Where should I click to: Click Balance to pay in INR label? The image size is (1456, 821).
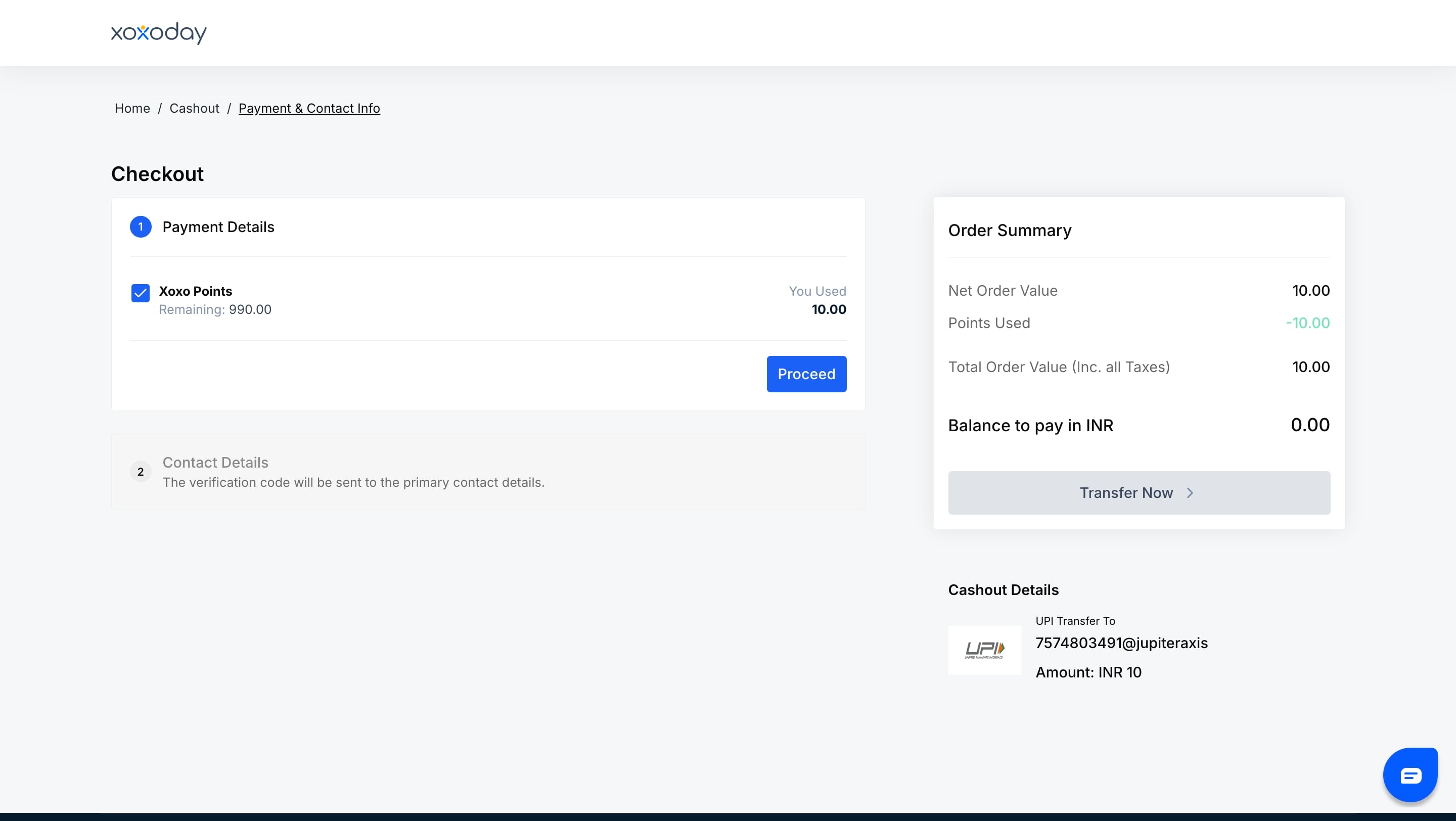(1030, 425)
